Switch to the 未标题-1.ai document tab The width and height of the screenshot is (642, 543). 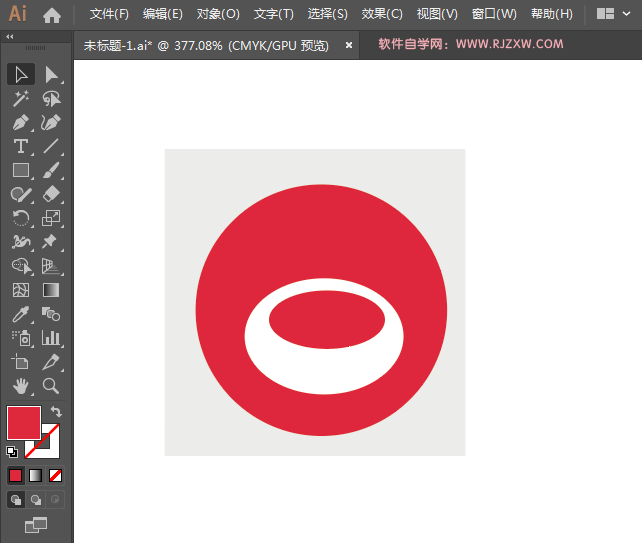pyautogui.click(x=206, y=45)
